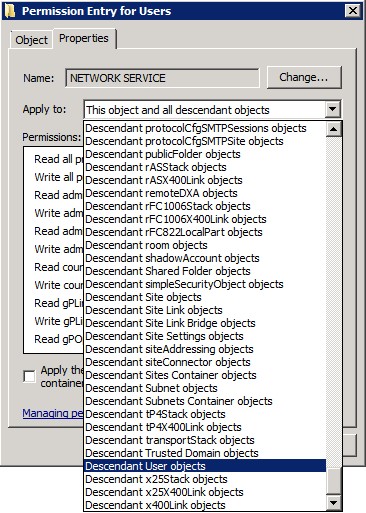Viewport: 366px width, 513px height.
Task: Toggle the 'Apply these permissions' checkbox
Action: tap(29, 377)
